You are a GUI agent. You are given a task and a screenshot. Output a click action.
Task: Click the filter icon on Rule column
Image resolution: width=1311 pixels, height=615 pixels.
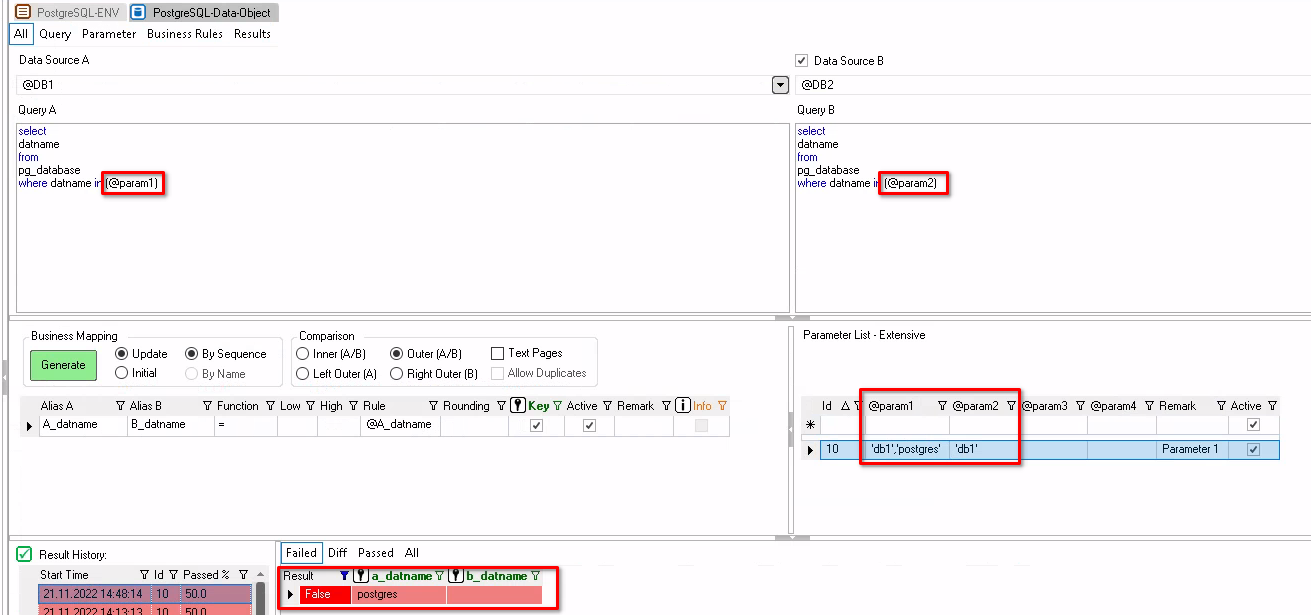point(433,406)
